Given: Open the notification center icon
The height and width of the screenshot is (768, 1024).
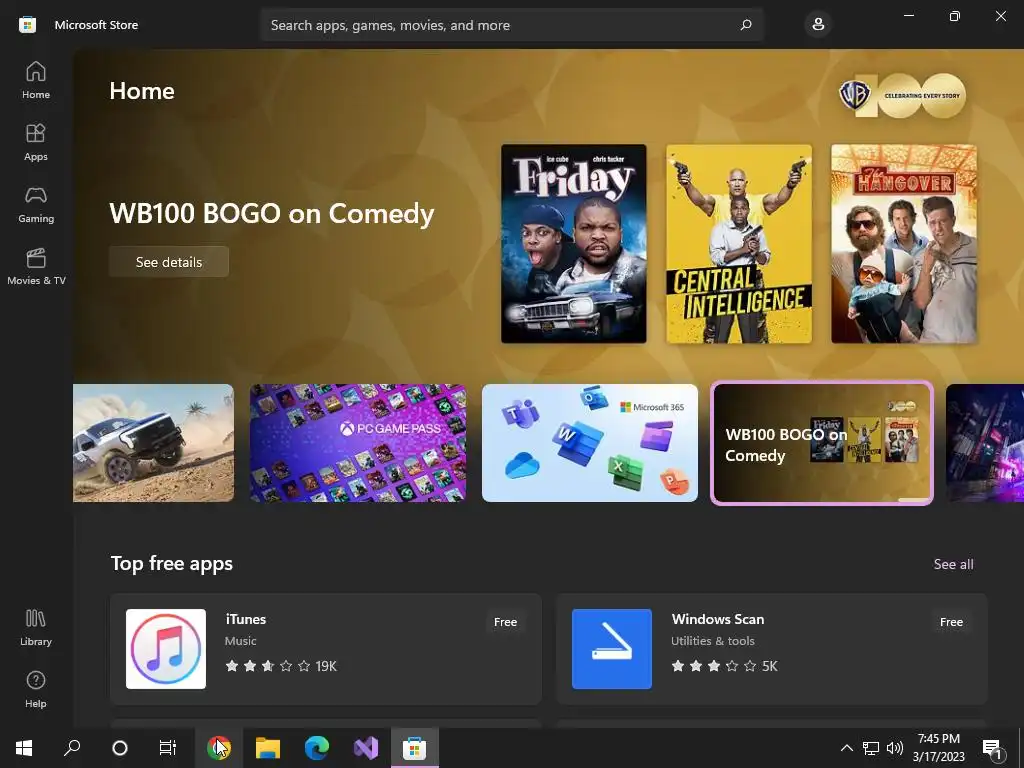Looking at the screenshot, I should 992,748.
